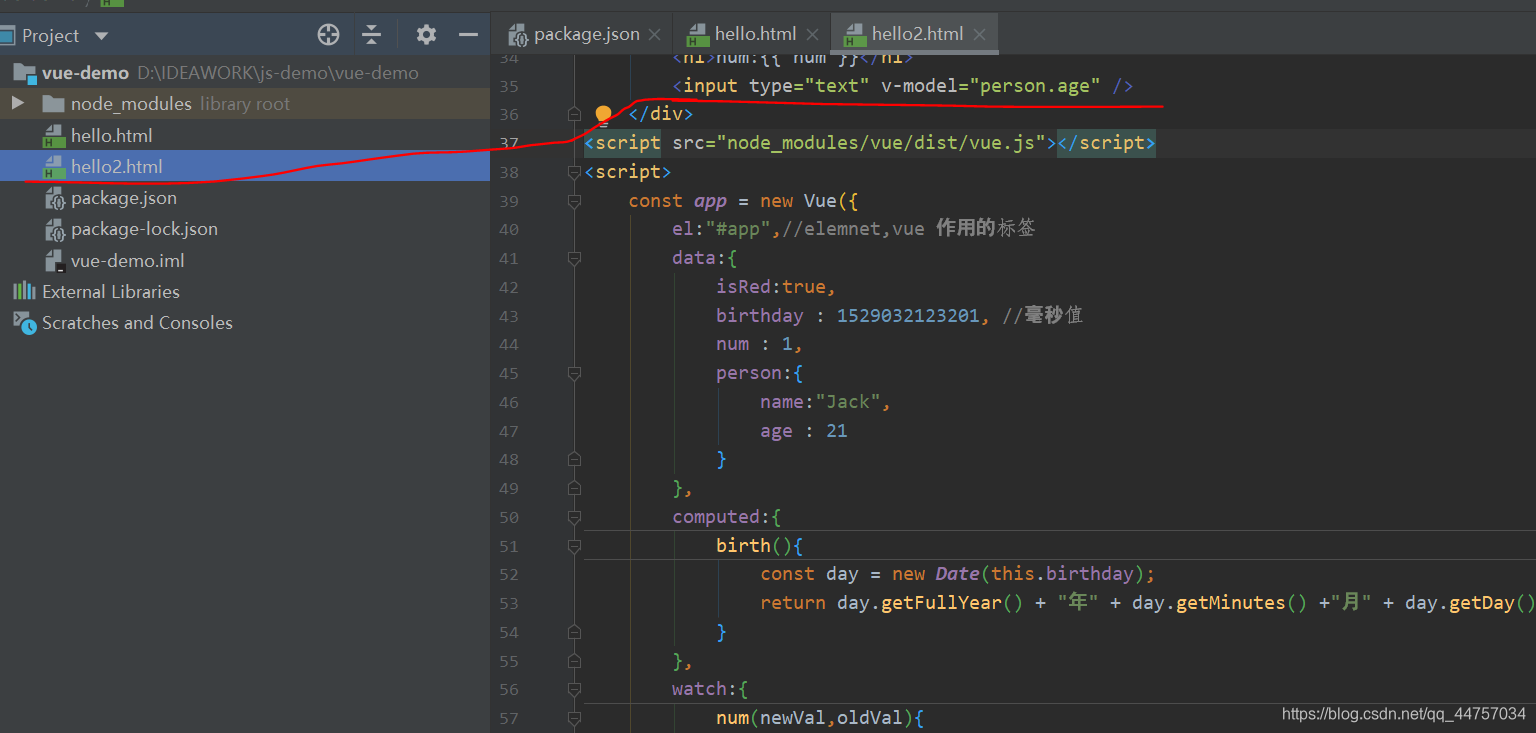Screen dimensions: 1536x733
Task: Click the yellow lightbulb intention icon
Action: 603,115
